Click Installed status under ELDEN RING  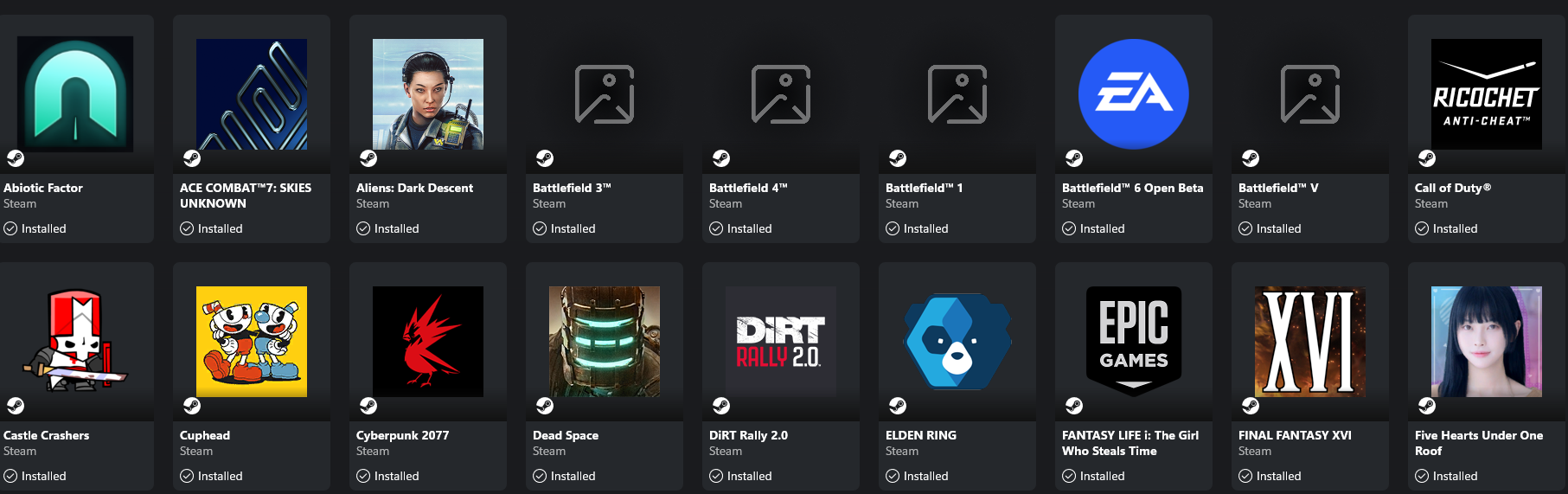(918, 476)
